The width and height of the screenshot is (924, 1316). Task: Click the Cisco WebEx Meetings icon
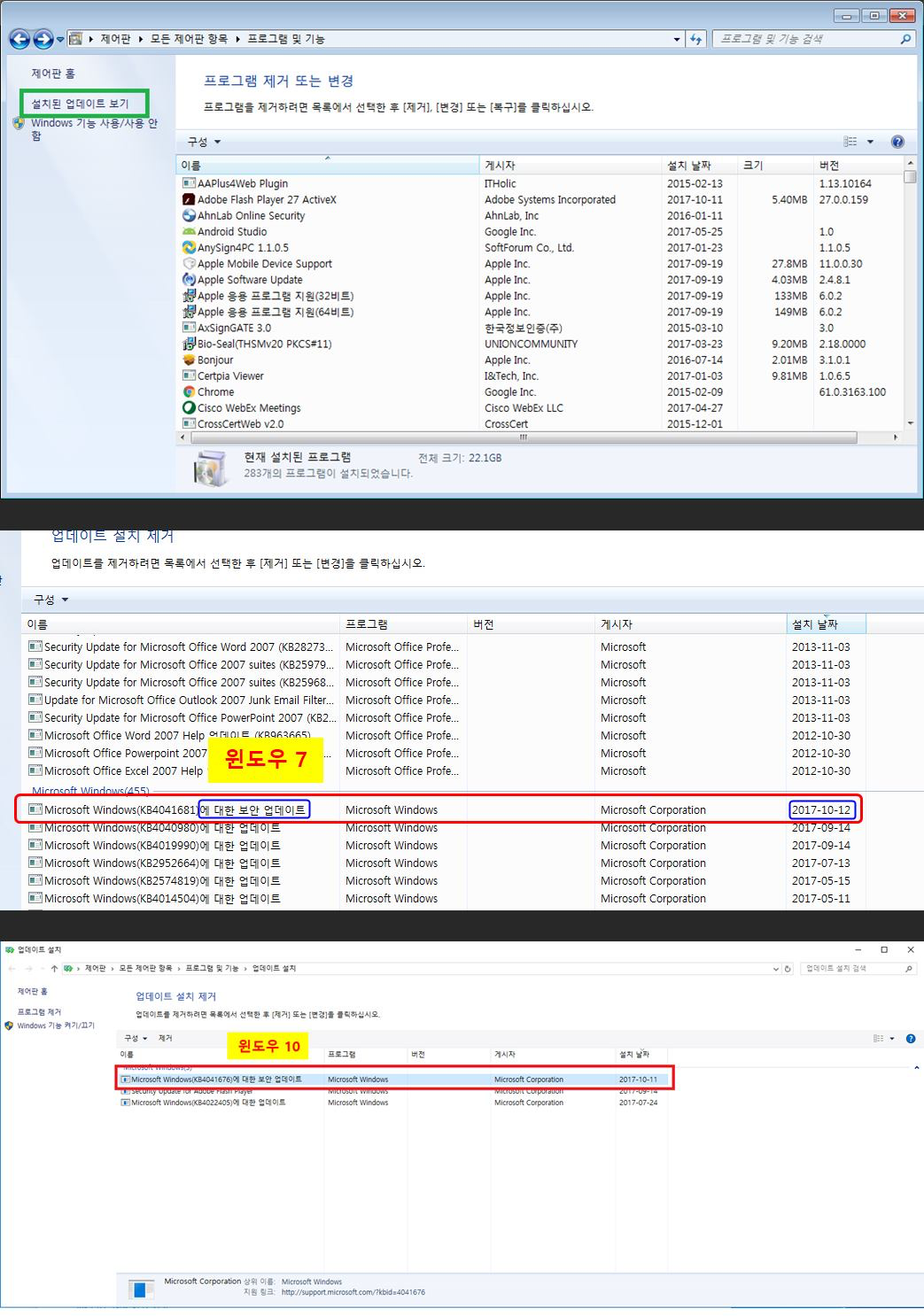(x=189, y=407)
